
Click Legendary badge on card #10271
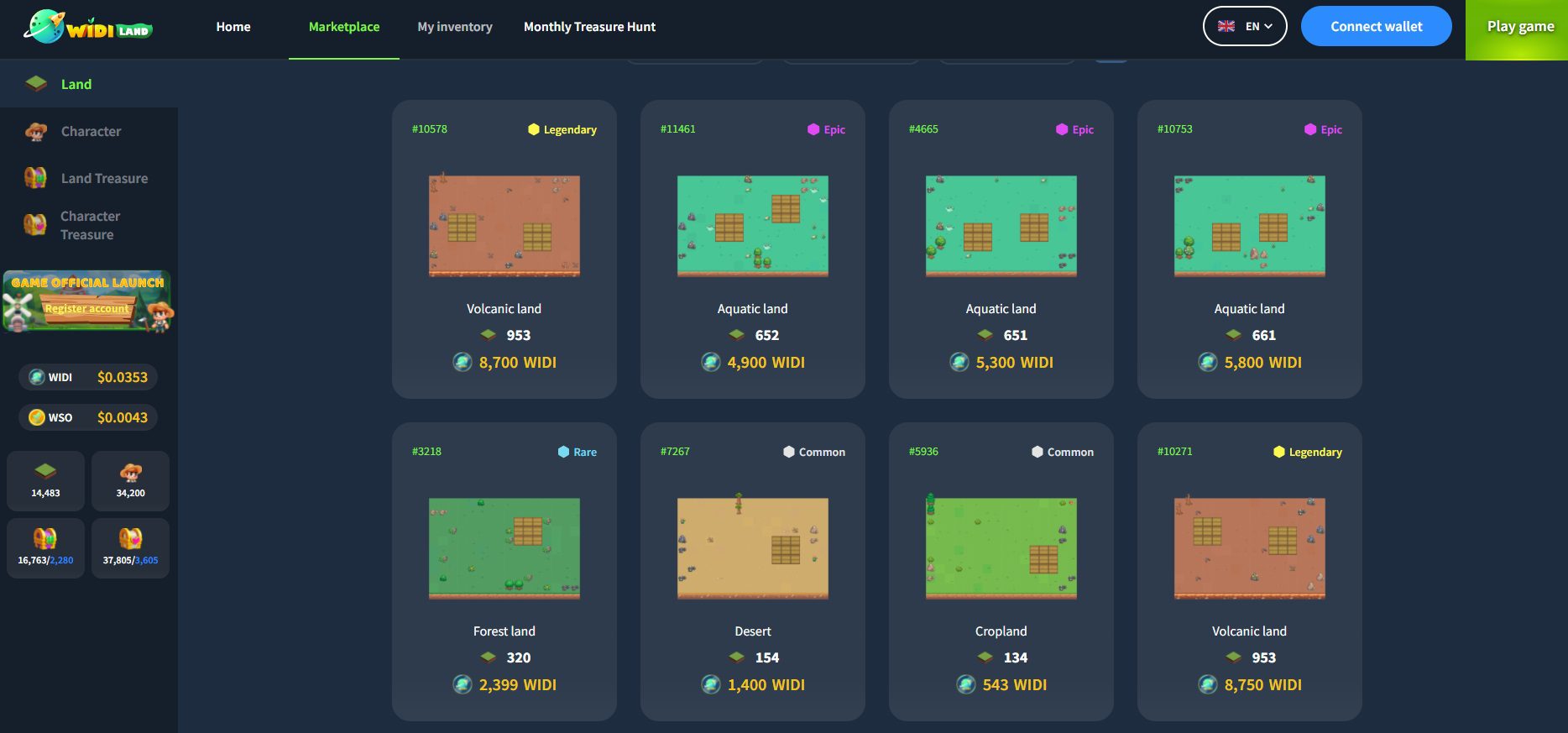[x=1308, y=452]
